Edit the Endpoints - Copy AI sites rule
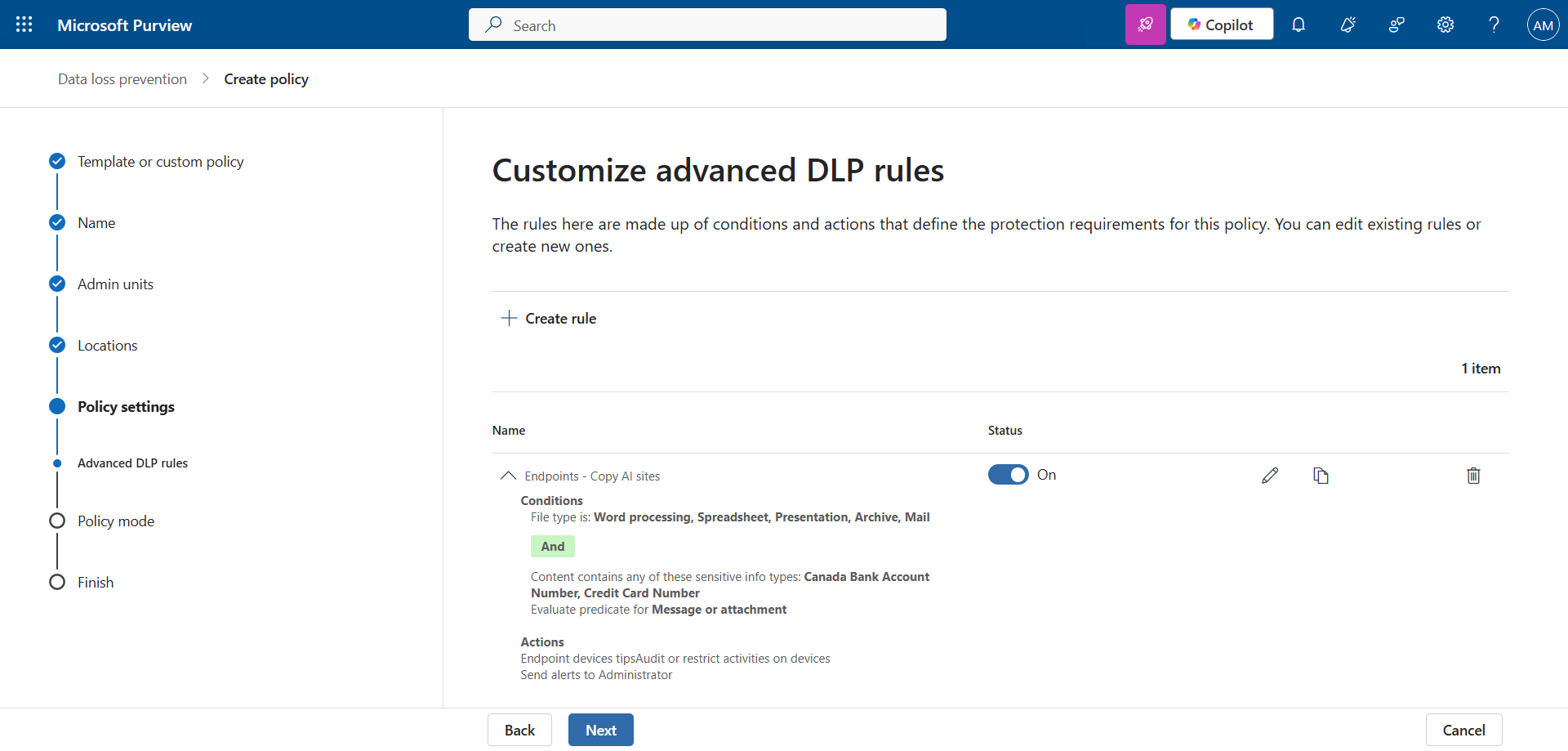The height and width of the screenshot is (751, 1568). pyautogui.click(x=1270, y=476)
